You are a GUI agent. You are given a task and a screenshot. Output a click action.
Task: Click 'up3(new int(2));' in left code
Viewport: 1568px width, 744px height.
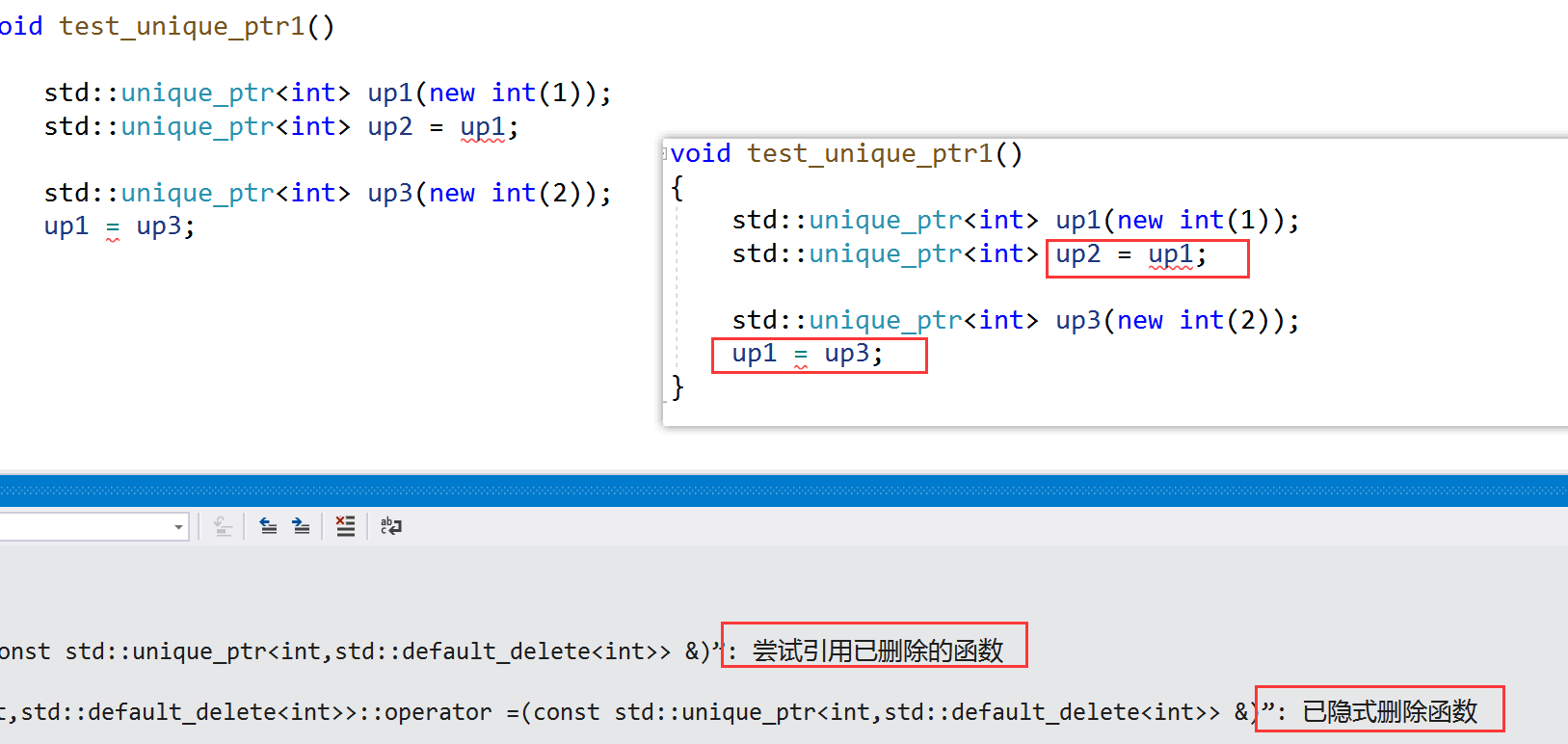(x=489, y=194)
